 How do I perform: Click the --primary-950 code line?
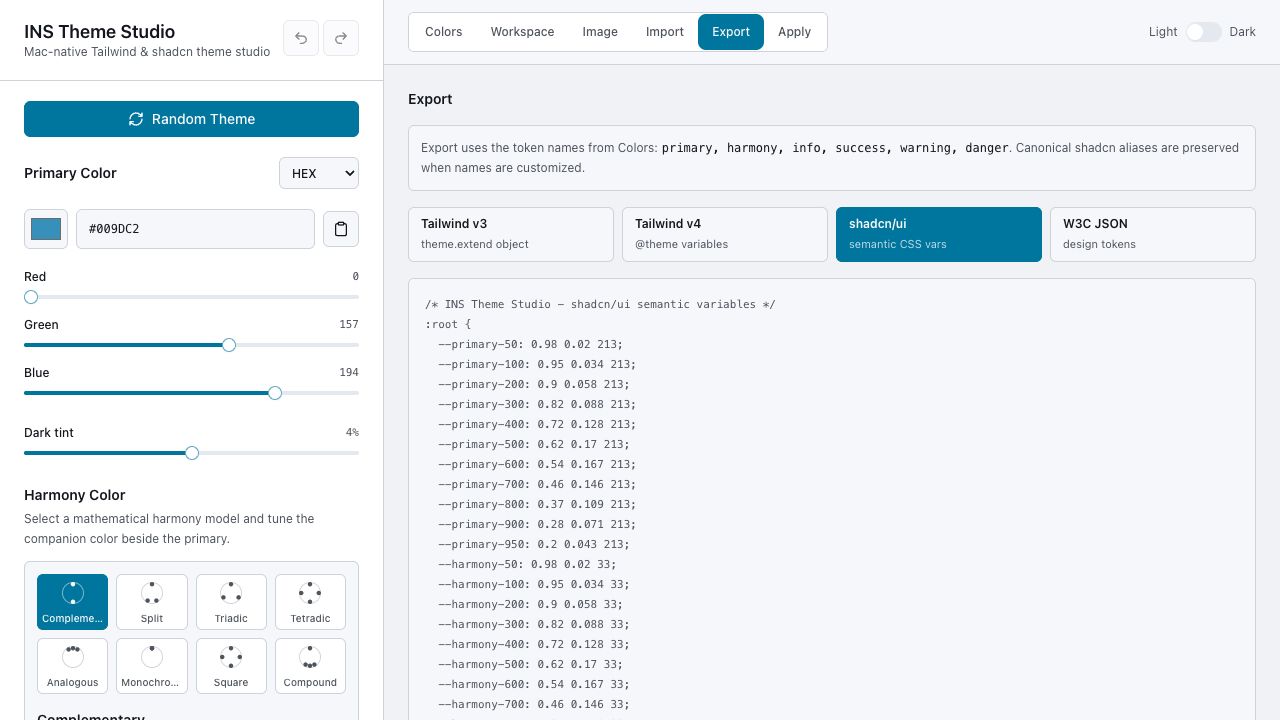click(x=533, y=544)
